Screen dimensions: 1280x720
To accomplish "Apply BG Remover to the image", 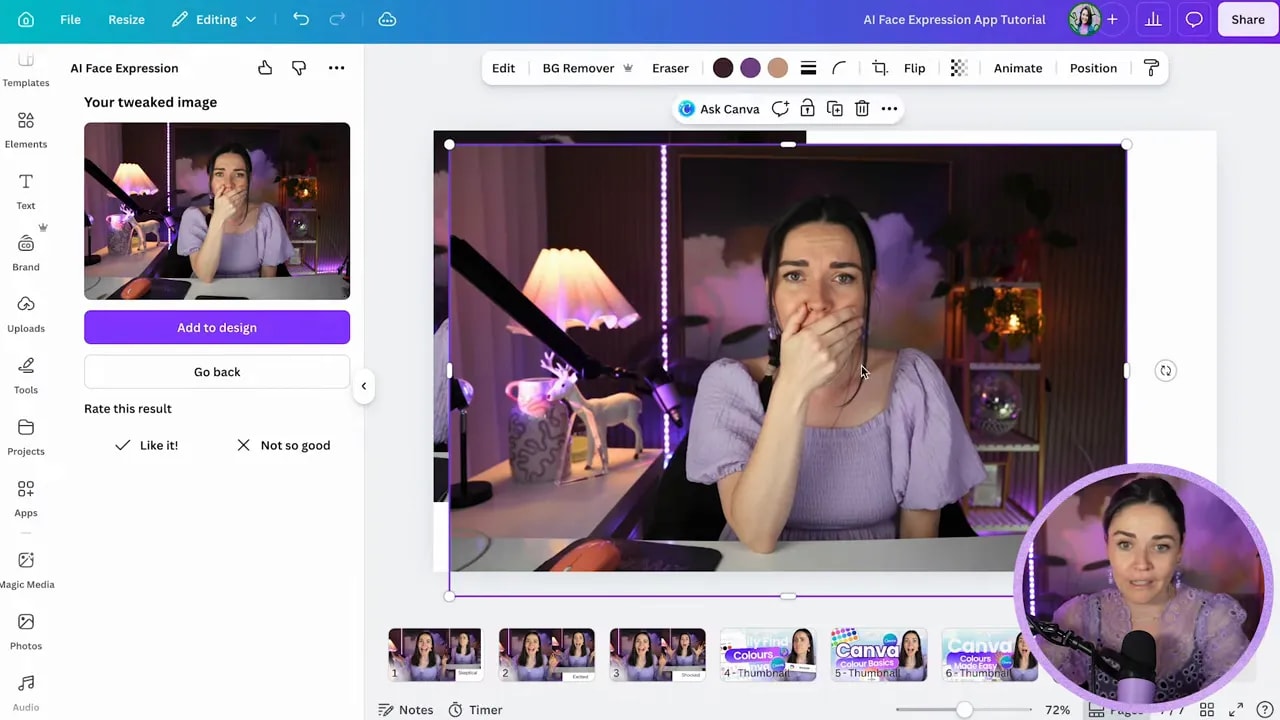I will click(587, 68).
